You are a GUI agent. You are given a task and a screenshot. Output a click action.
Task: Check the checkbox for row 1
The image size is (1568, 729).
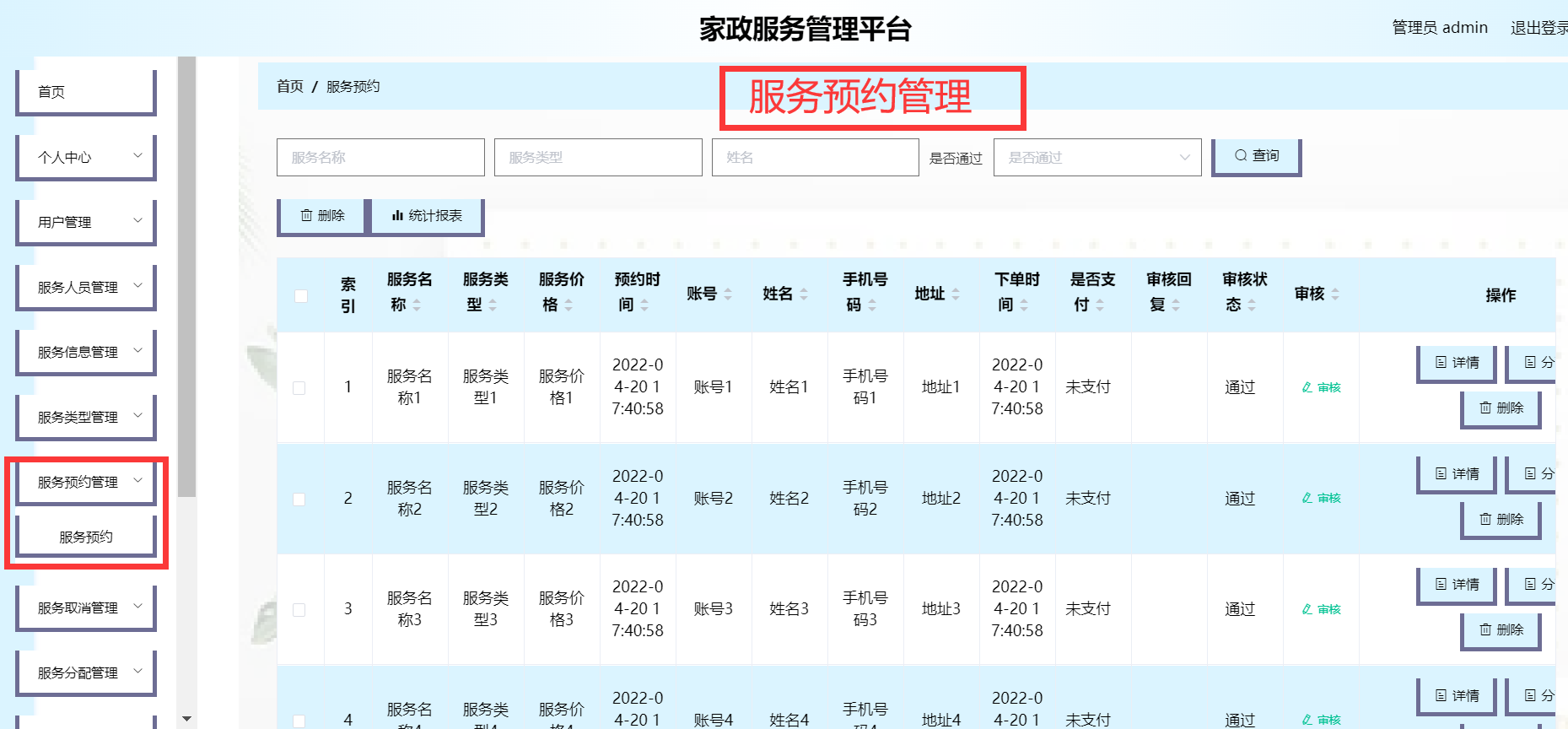tap(299, 388)
